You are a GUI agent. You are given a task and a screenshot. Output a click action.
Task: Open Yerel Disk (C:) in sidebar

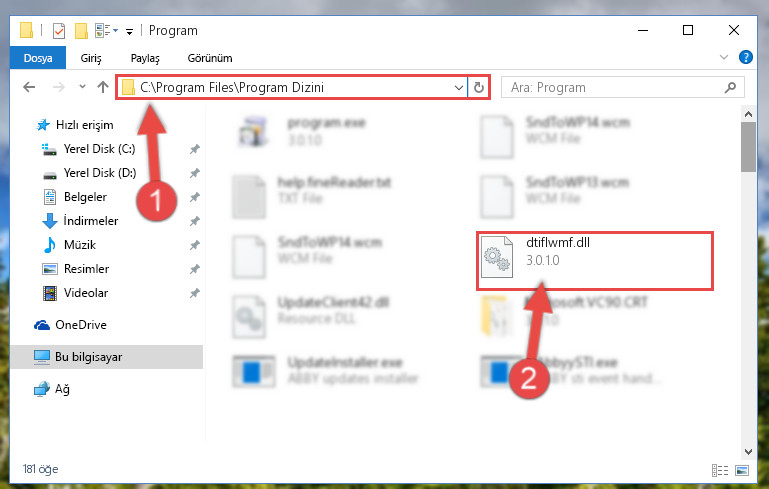(100, 149)
